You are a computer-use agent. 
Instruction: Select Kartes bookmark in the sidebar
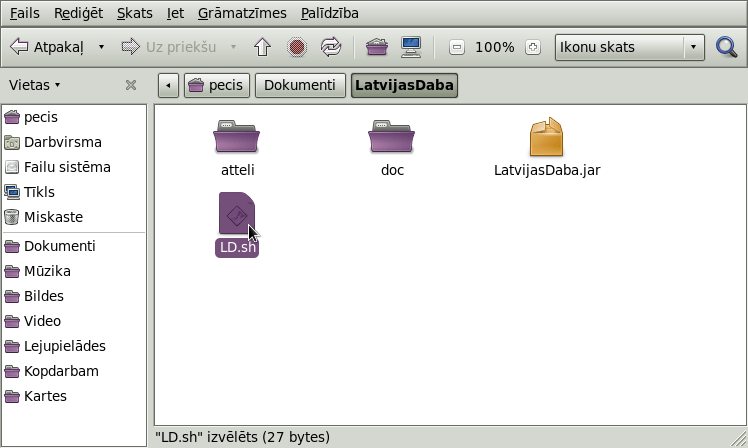pos(74,396)
